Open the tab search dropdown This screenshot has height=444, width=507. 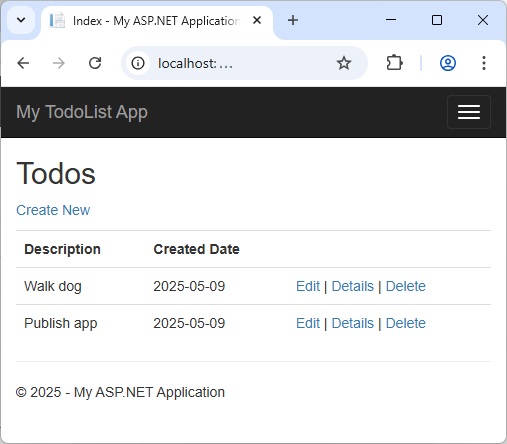(x=21, y=20)
